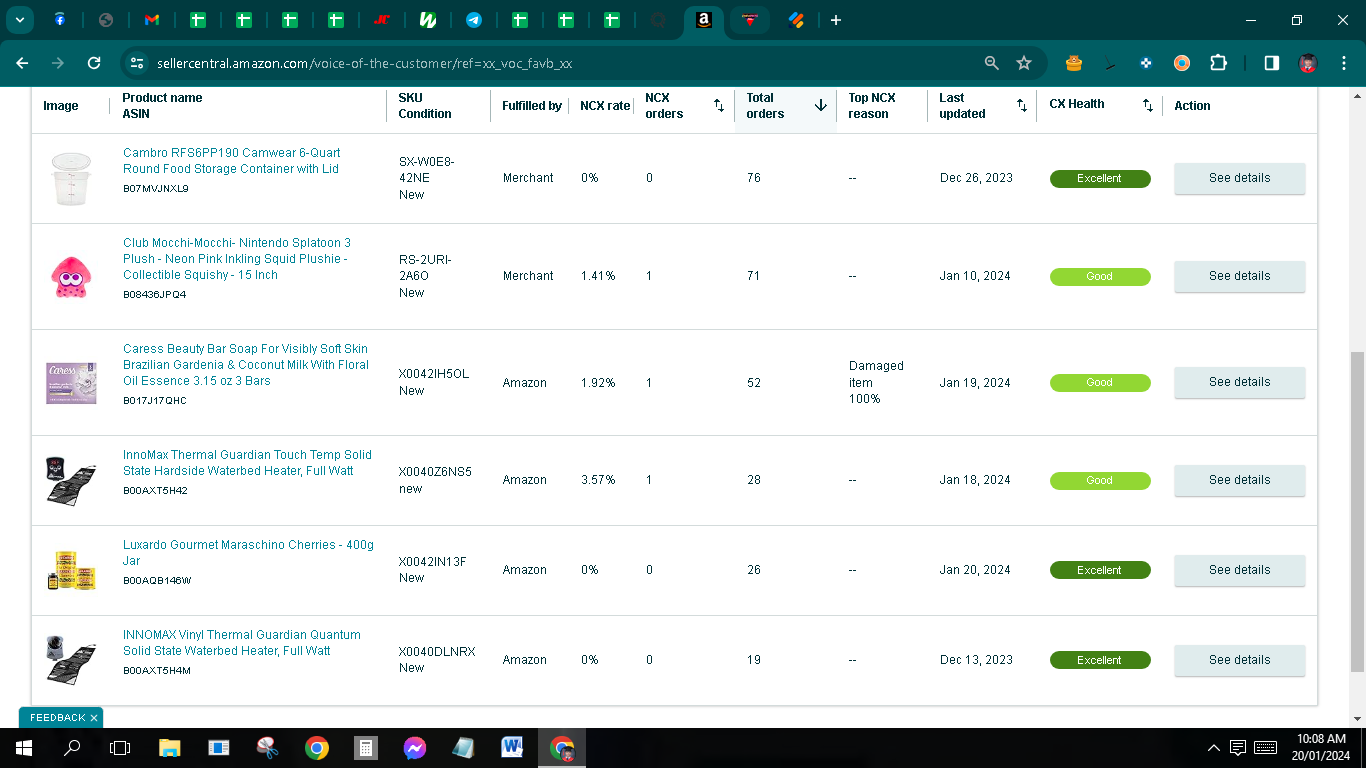Open the Luxardo Maraschino Cherries link
The width and height of the screenshot is (1366, 768).
coord(248,553)
